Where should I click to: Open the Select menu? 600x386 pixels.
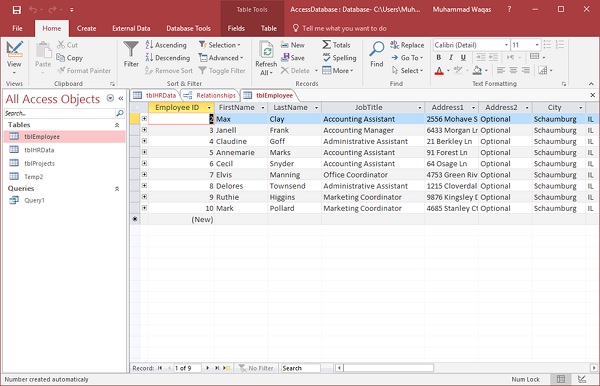(x=407, y=70)
